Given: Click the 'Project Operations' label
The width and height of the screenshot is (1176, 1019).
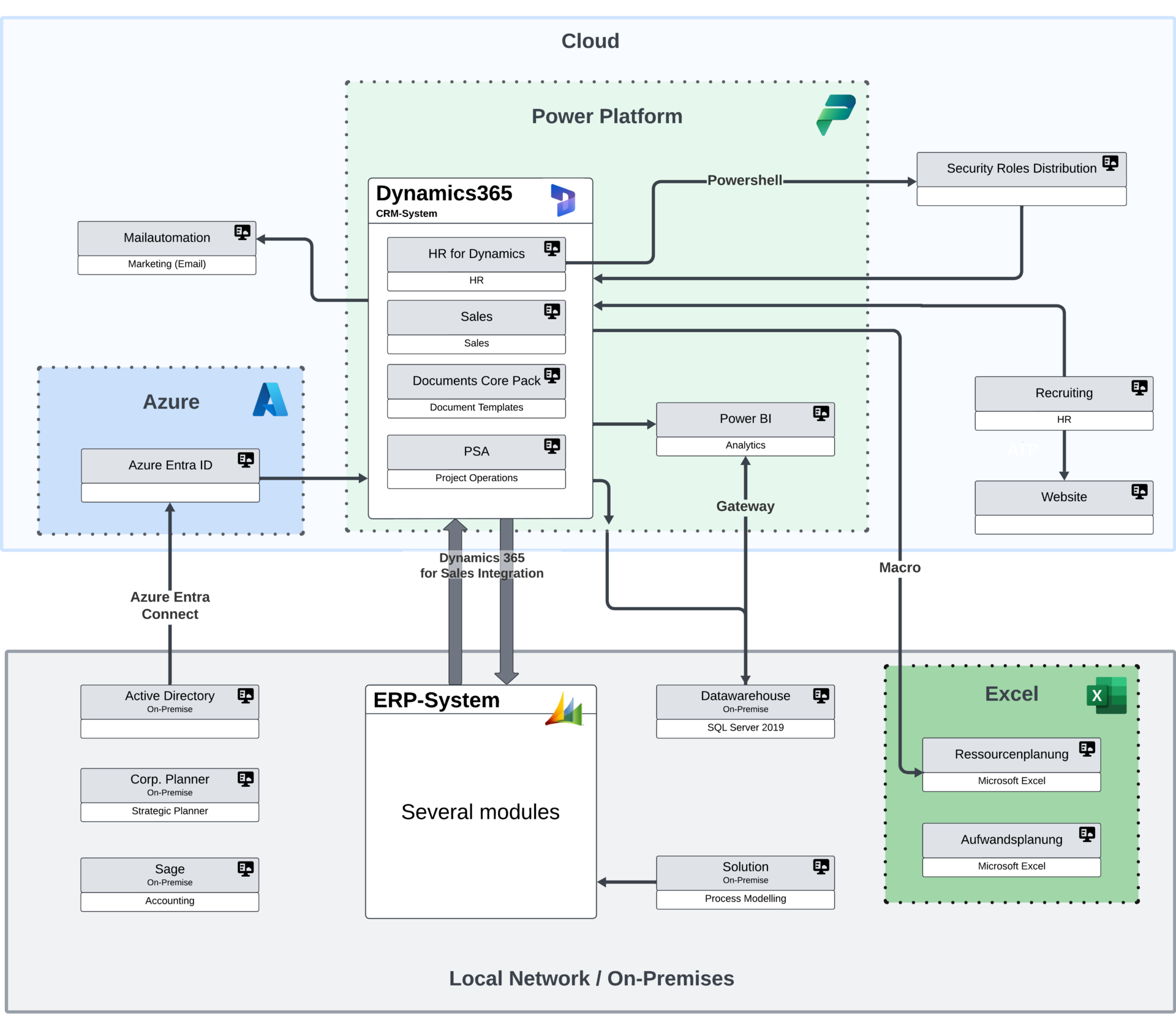Looking at the screenshot, I should coord(477,478).
